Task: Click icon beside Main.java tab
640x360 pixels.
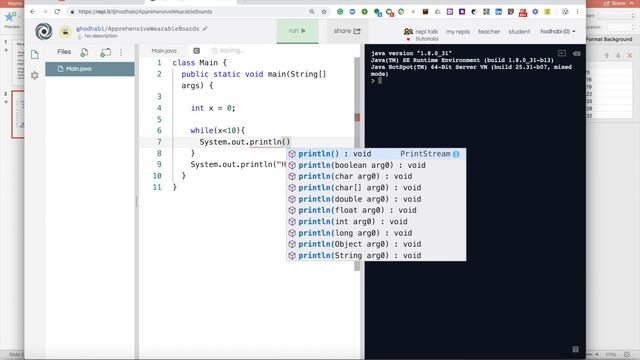Action: [196, 51]
